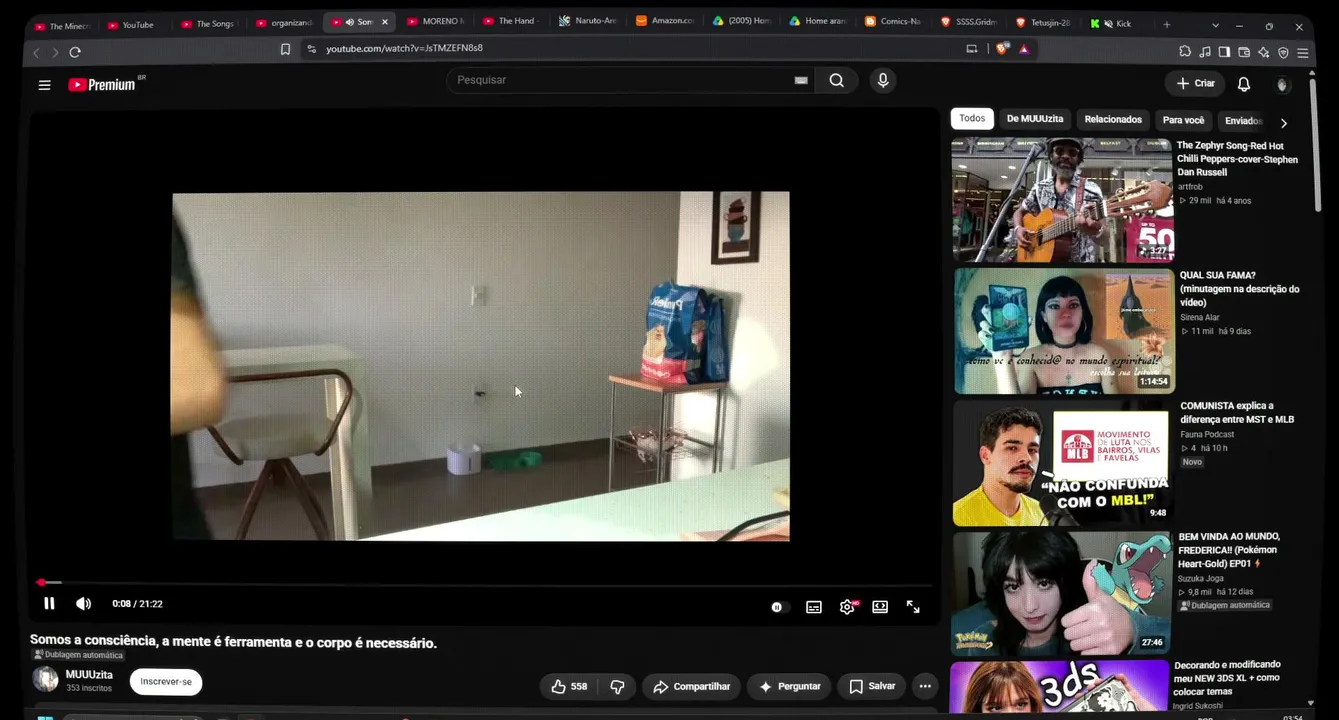Go forward in browser history
Image resolution: width=1339 pixels, height=720 pixels.
coord(55,52)
